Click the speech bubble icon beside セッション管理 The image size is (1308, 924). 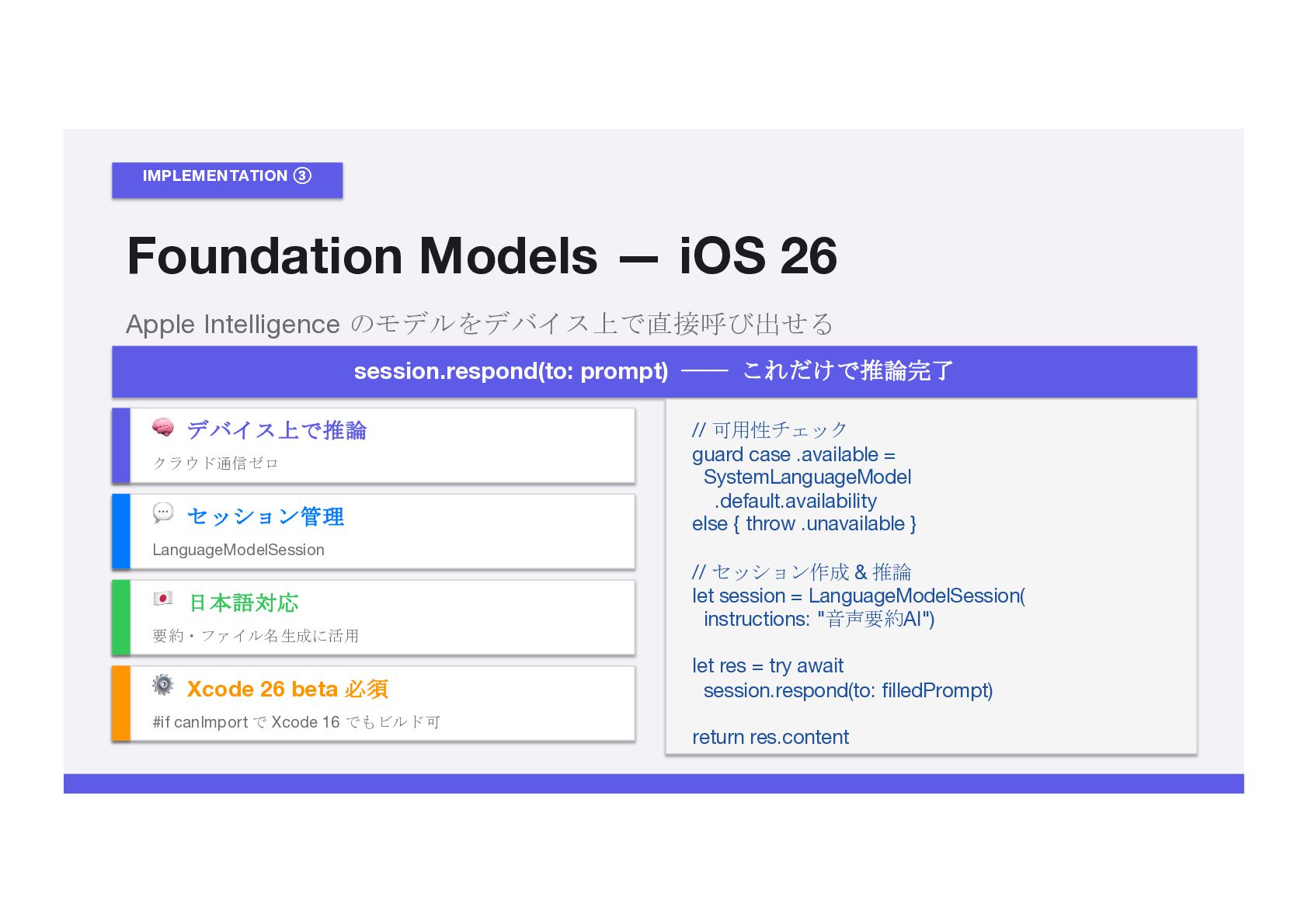[x=163, y=513]
